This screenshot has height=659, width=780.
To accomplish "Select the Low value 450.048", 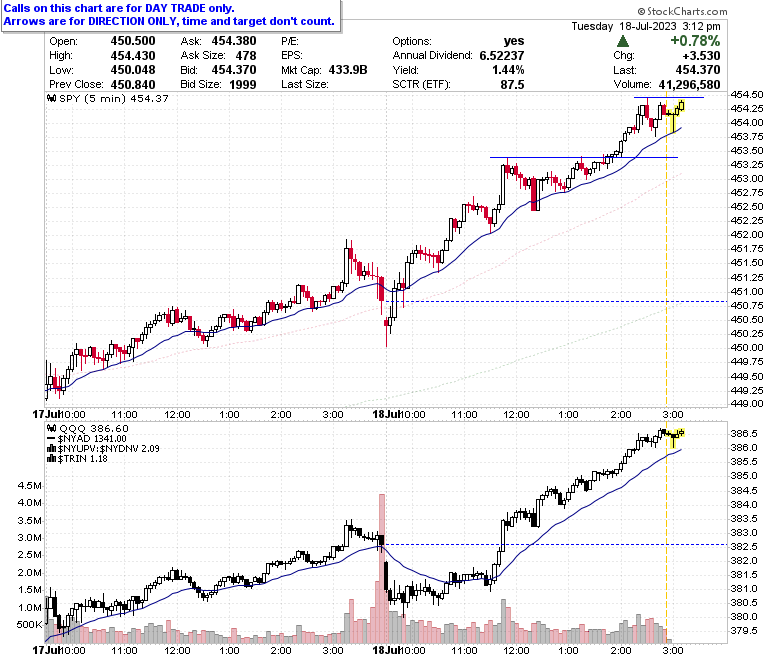I will [133, 70].
